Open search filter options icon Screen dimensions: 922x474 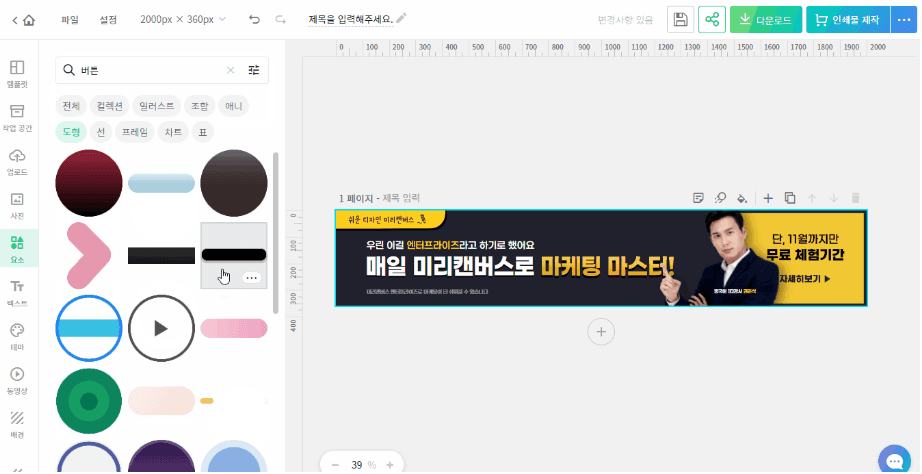coord(254,70)
